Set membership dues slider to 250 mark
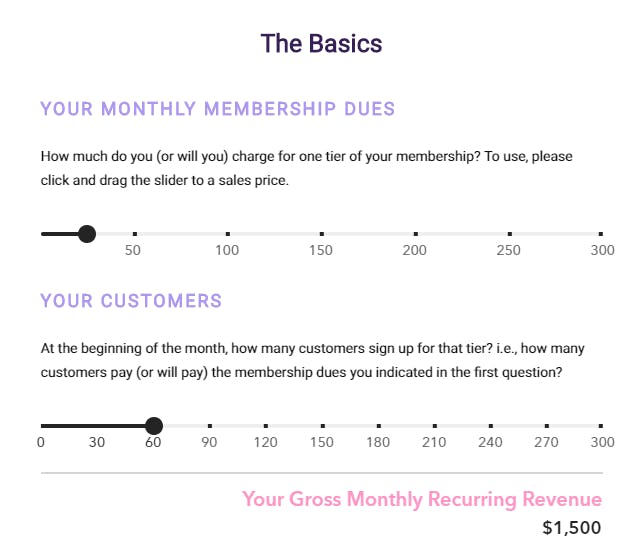 click(x=510, y=234)
